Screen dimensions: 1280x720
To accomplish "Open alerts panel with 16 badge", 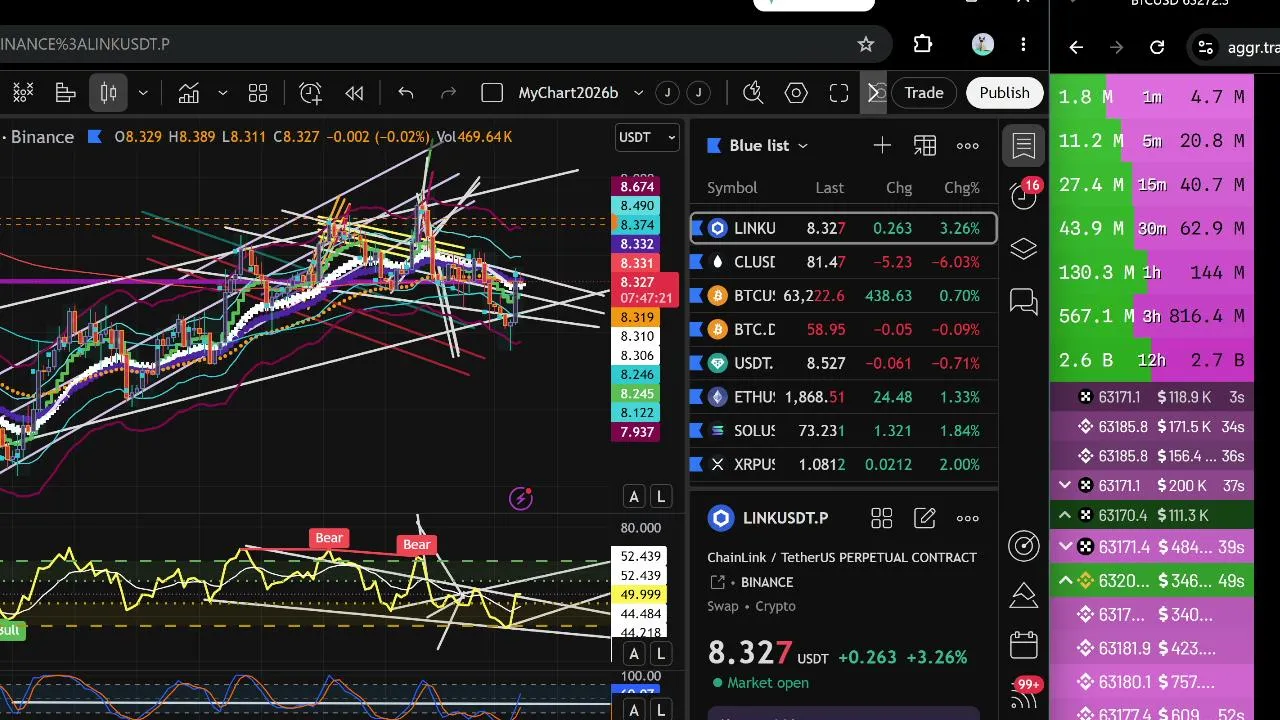I will pyautogui.click(x=1024, y=194).
